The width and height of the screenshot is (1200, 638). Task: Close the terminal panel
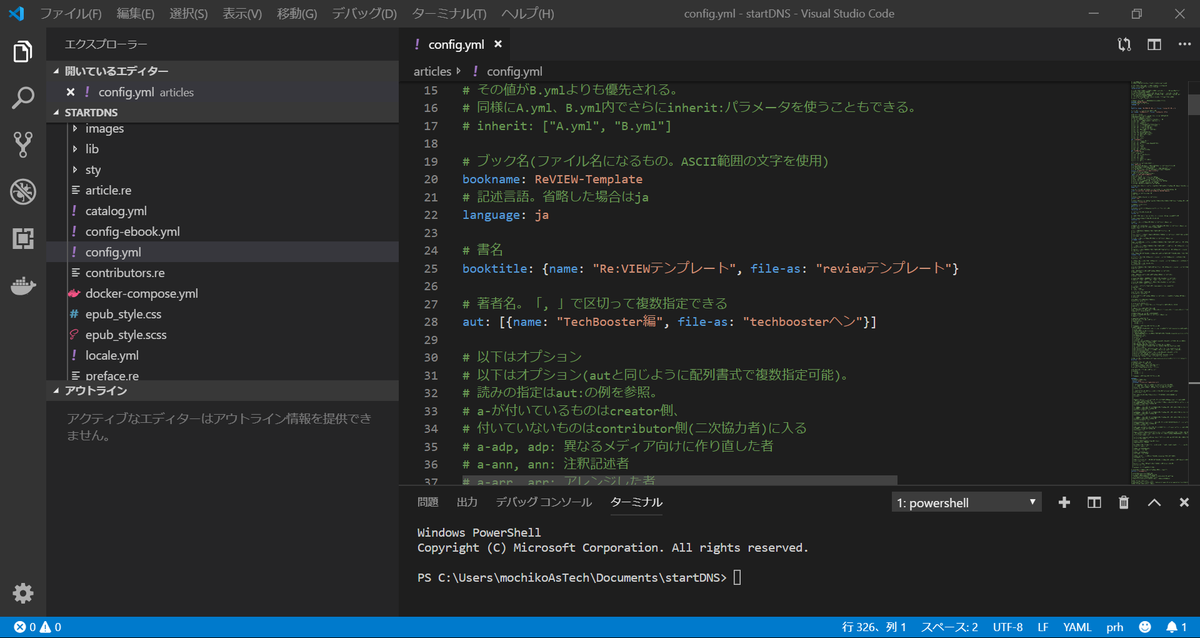coord(1184,502)
